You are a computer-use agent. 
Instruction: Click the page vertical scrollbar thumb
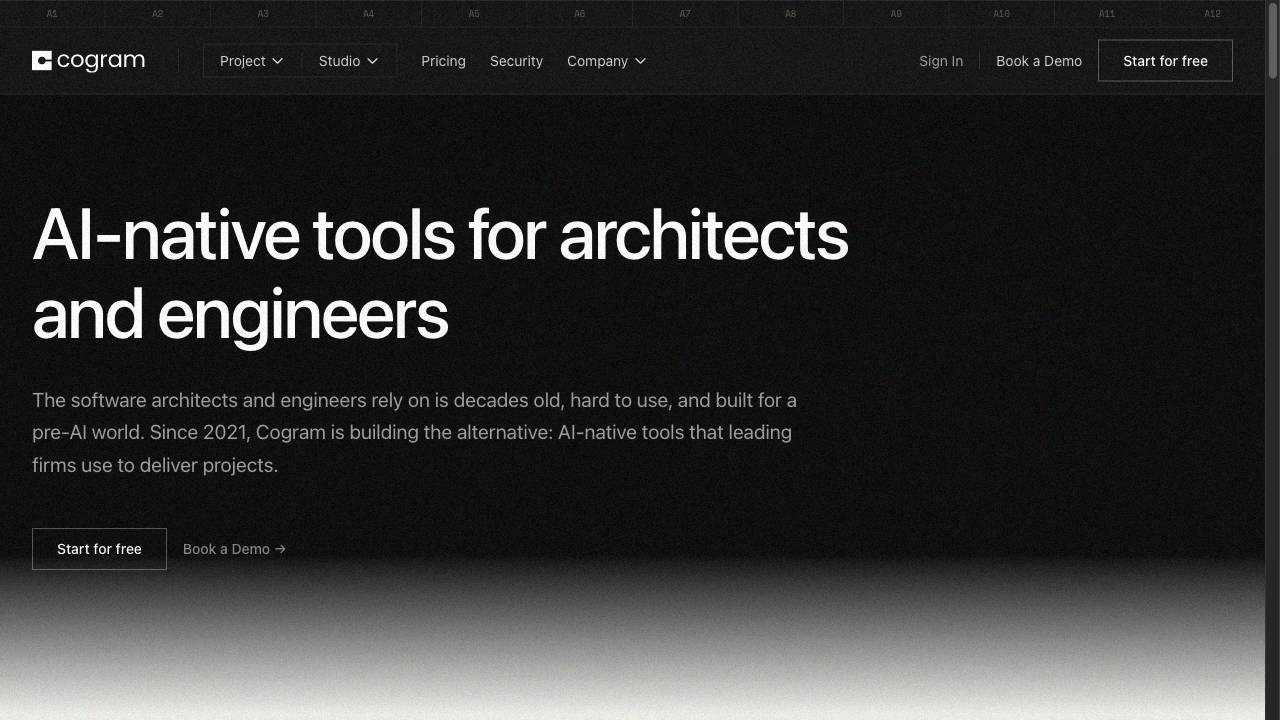click(x=1273, y=40)
